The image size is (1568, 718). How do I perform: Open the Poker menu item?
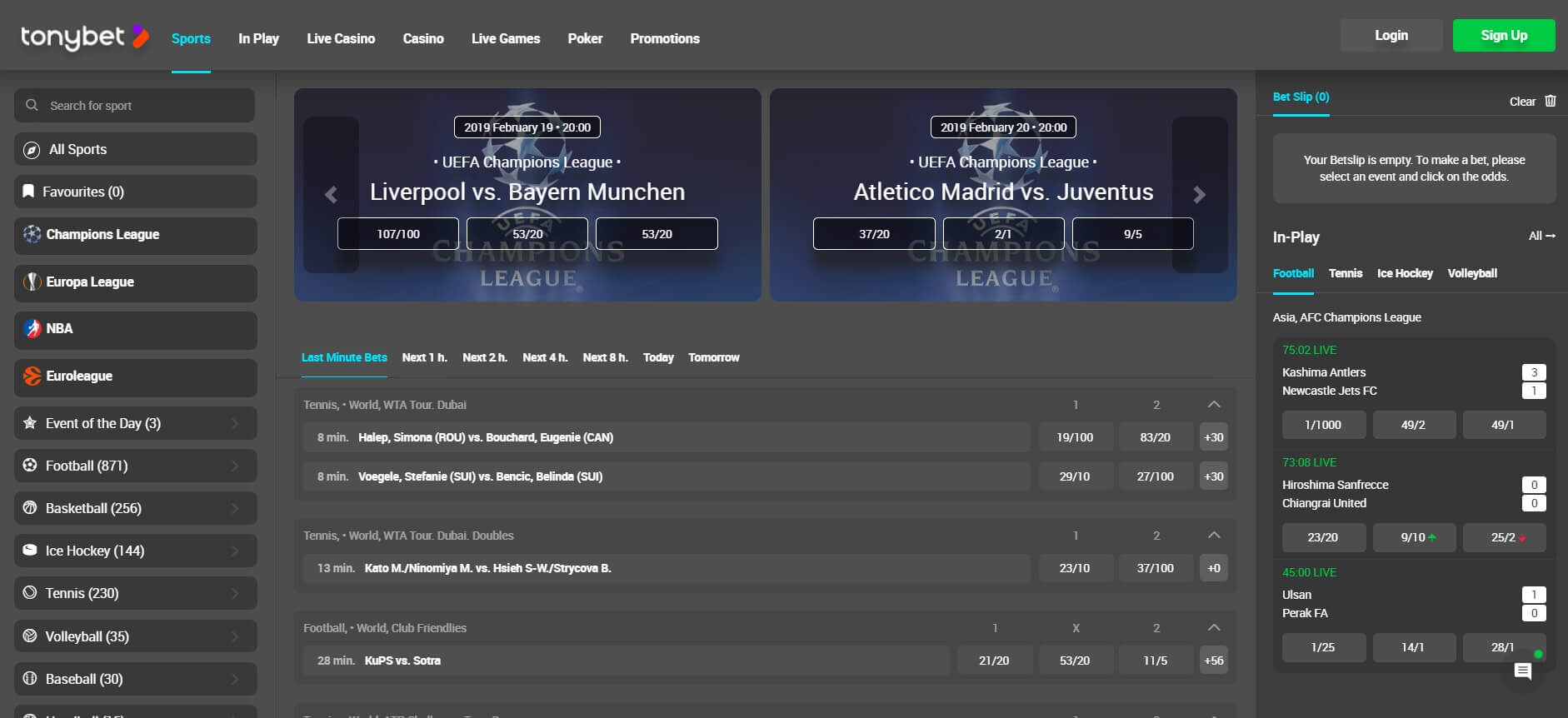tap(585, 38)
